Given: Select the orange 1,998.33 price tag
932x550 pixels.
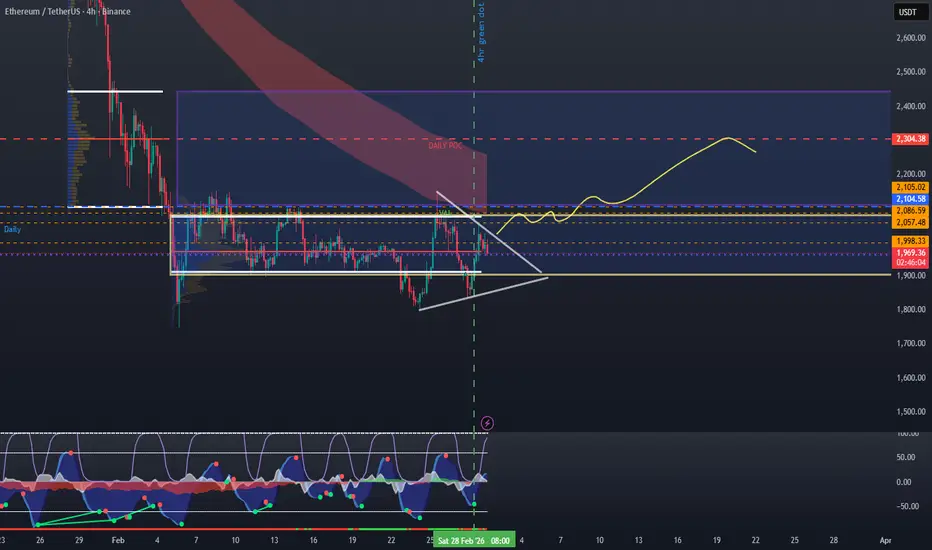Looking at the screenshot, I should click(x=911, y=241).
